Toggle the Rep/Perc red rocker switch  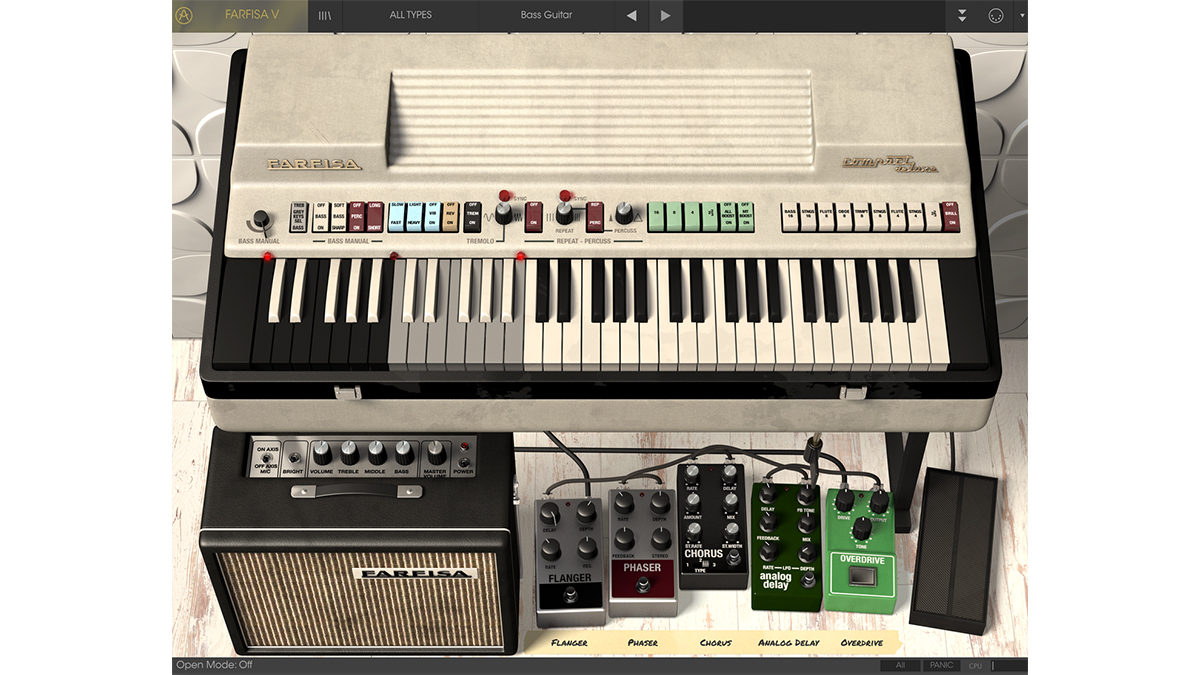tap(595, 217)
